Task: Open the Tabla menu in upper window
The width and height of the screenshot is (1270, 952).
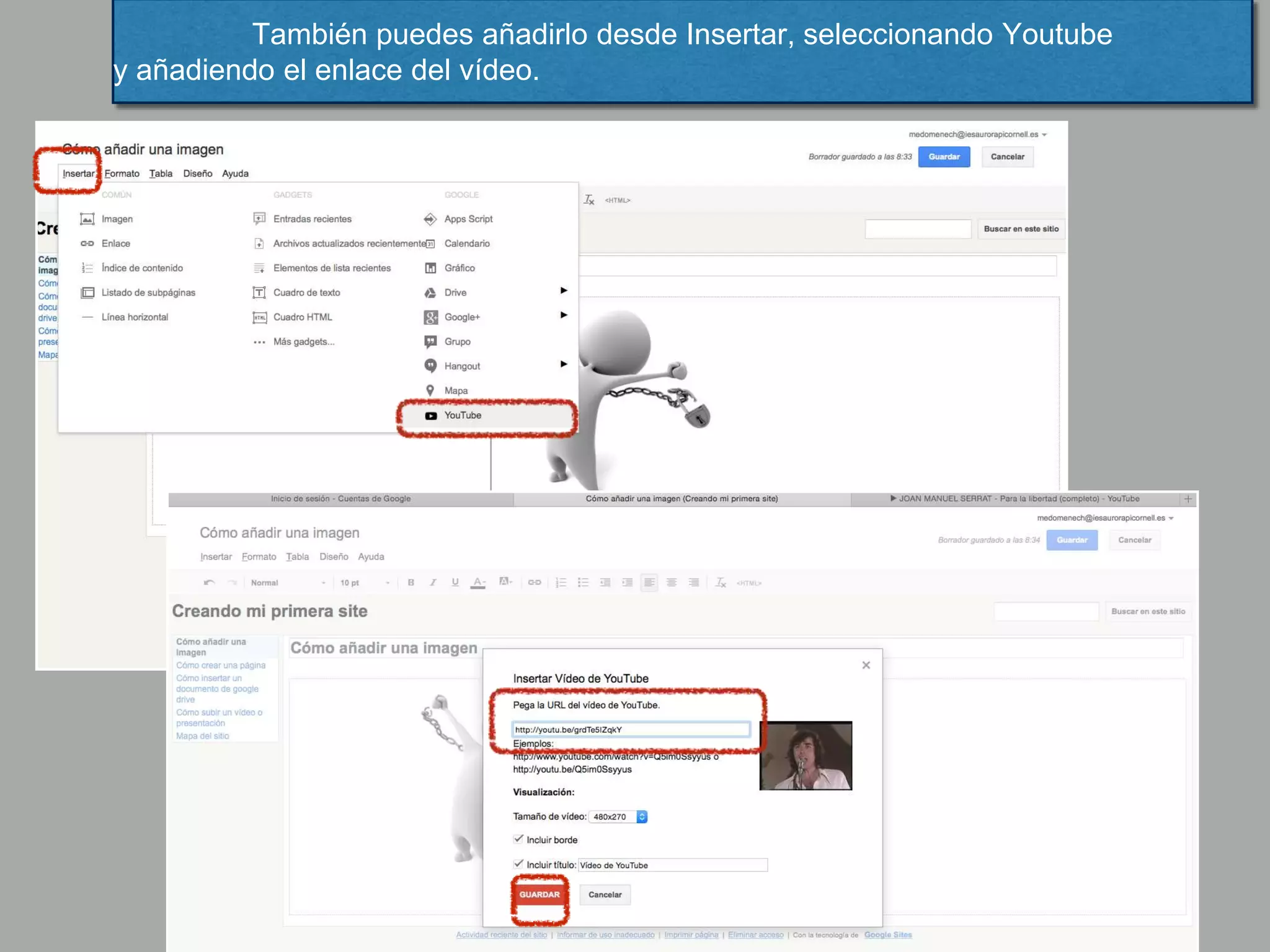Action: click(161, 174)
